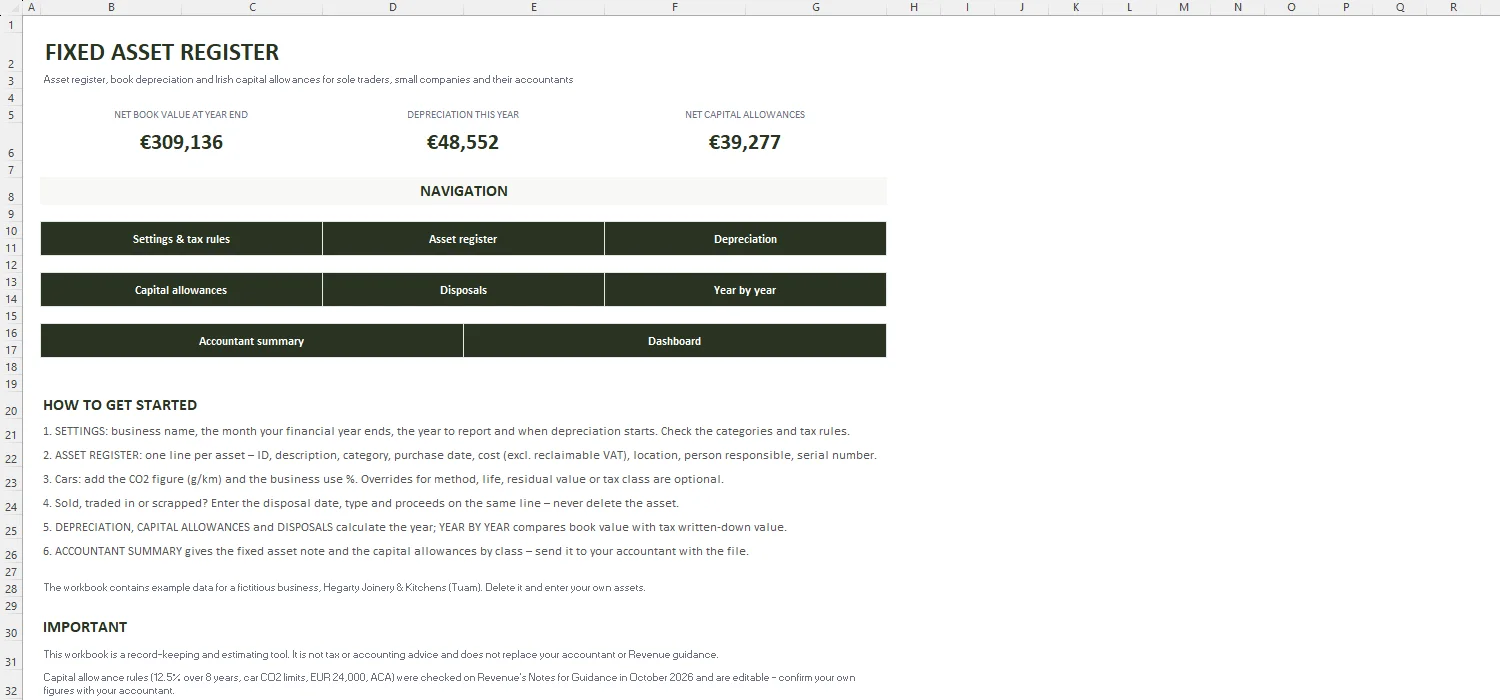Select column E header

coord(534,7)
